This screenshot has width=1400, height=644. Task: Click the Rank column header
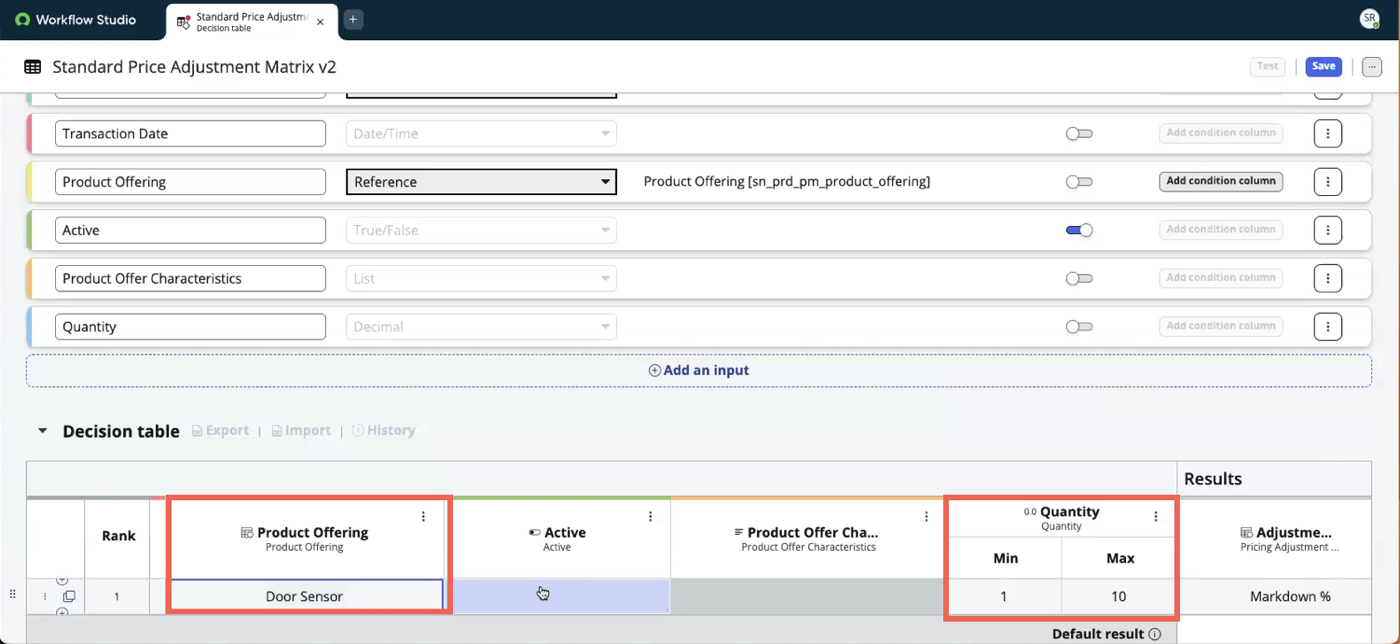pyautogui.click(x=118, y=536)
